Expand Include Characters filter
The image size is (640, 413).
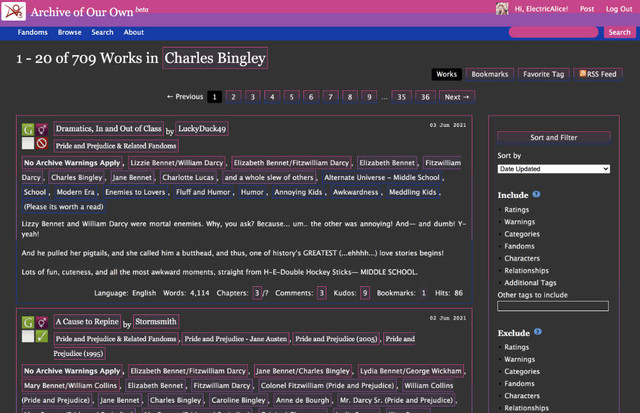tap(522, 259)
